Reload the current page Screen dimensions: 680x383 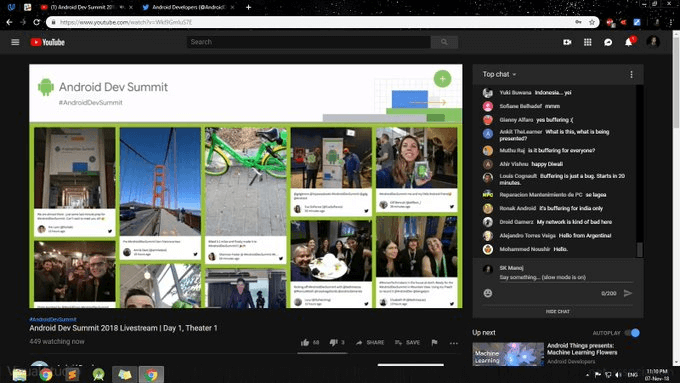coord(37,22)
